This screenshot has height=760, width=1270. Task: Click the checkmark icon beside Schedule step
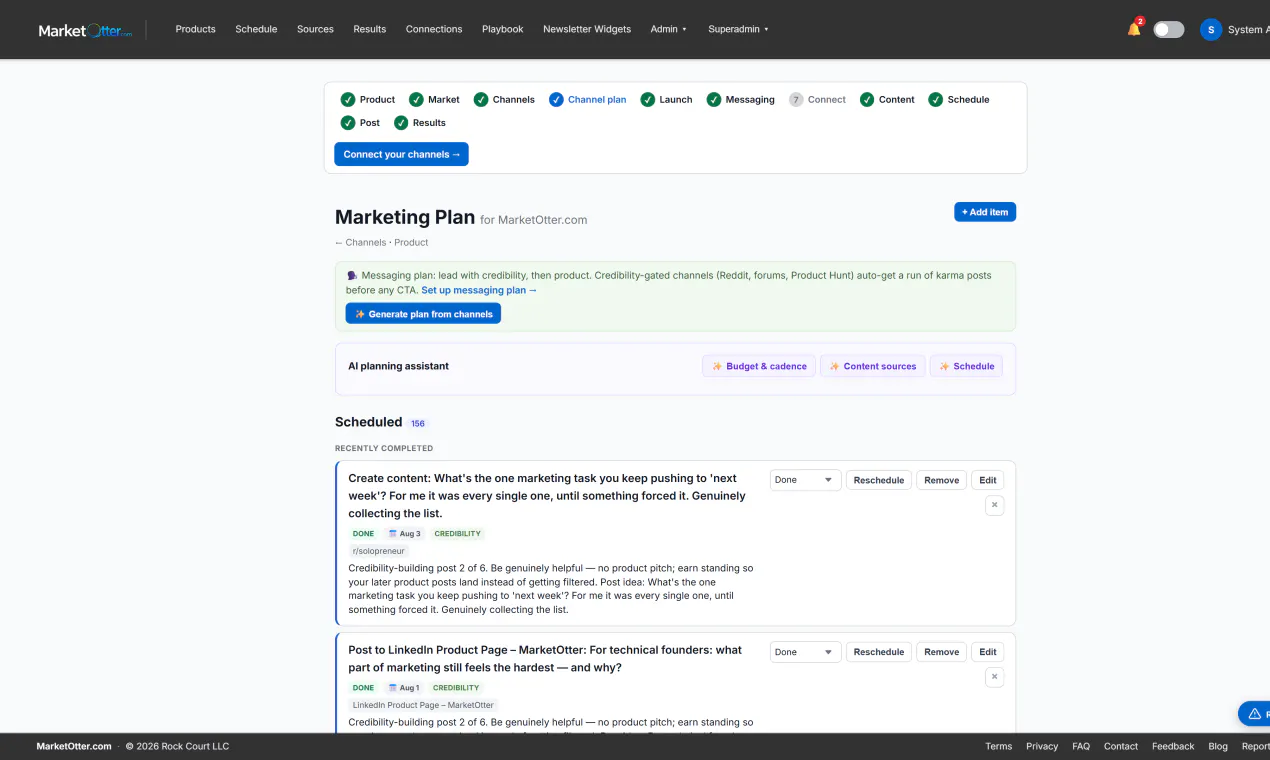point(936,99)
